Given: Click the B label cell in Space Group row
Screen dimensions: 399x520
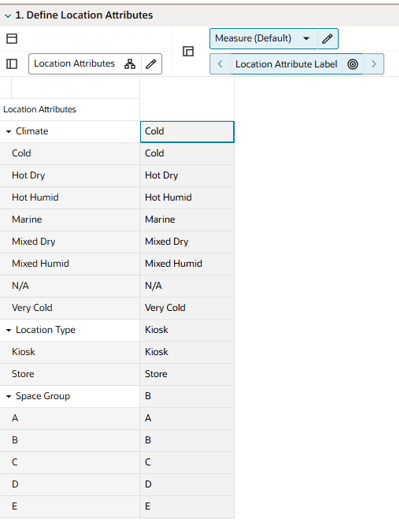Looking at the screenshot, I should coord(187,396).
